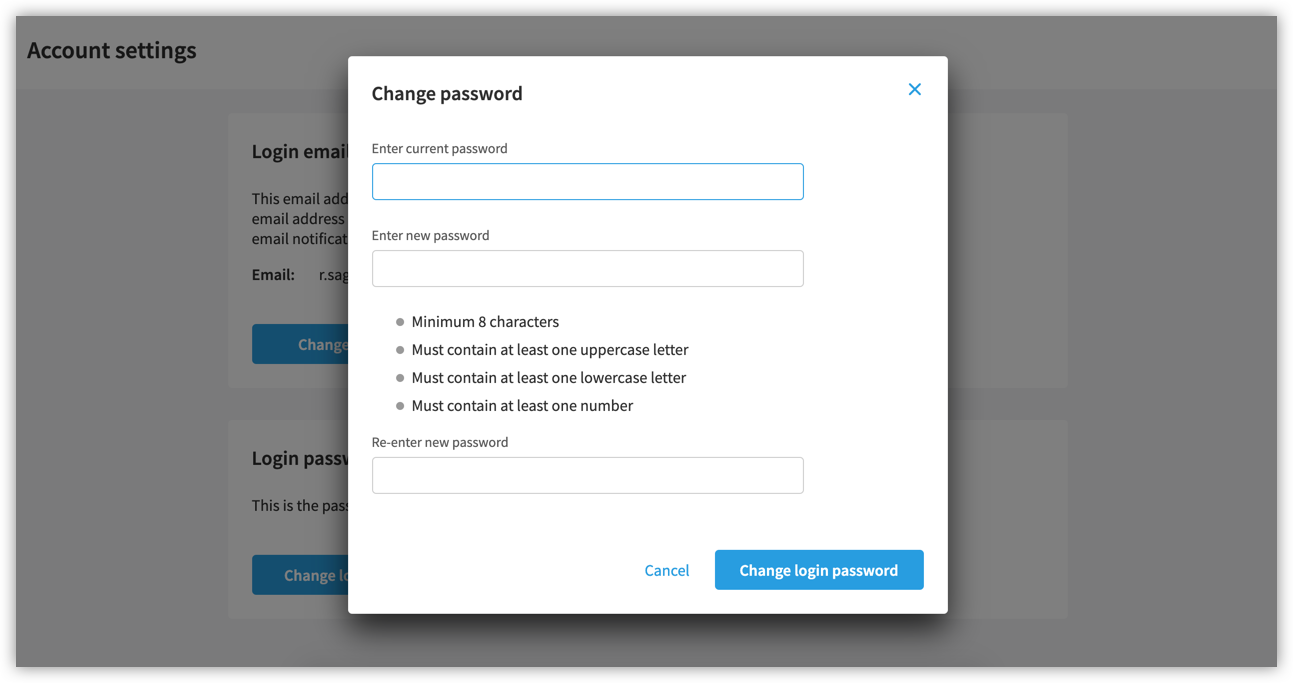Viewport: 1293px width, 683px height.
Task: Click the Change email button
Action: tap(300, 343)
